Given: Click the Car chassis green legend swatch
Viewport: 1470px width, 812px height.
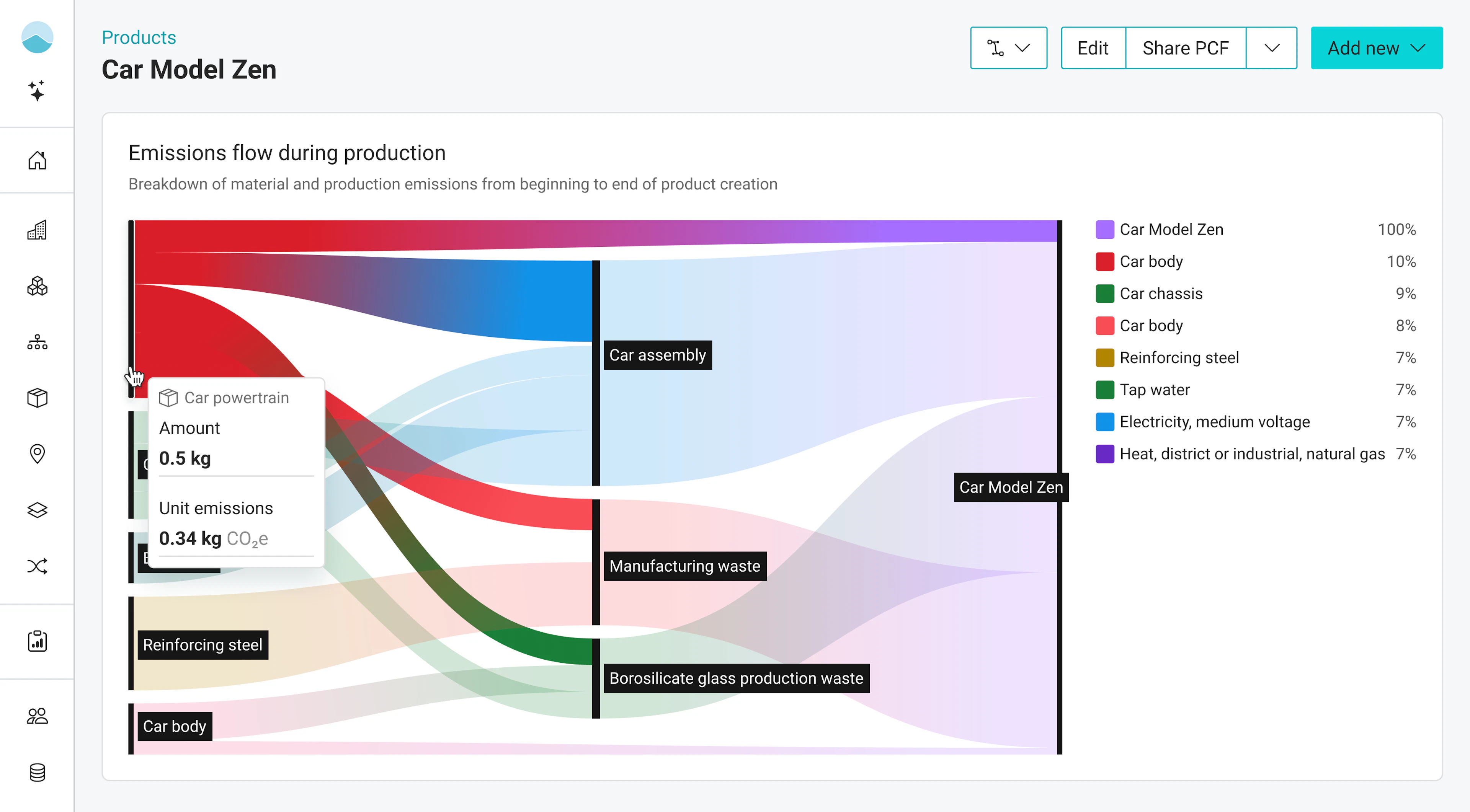Looking at the screenshot, I should [1105, 293].
